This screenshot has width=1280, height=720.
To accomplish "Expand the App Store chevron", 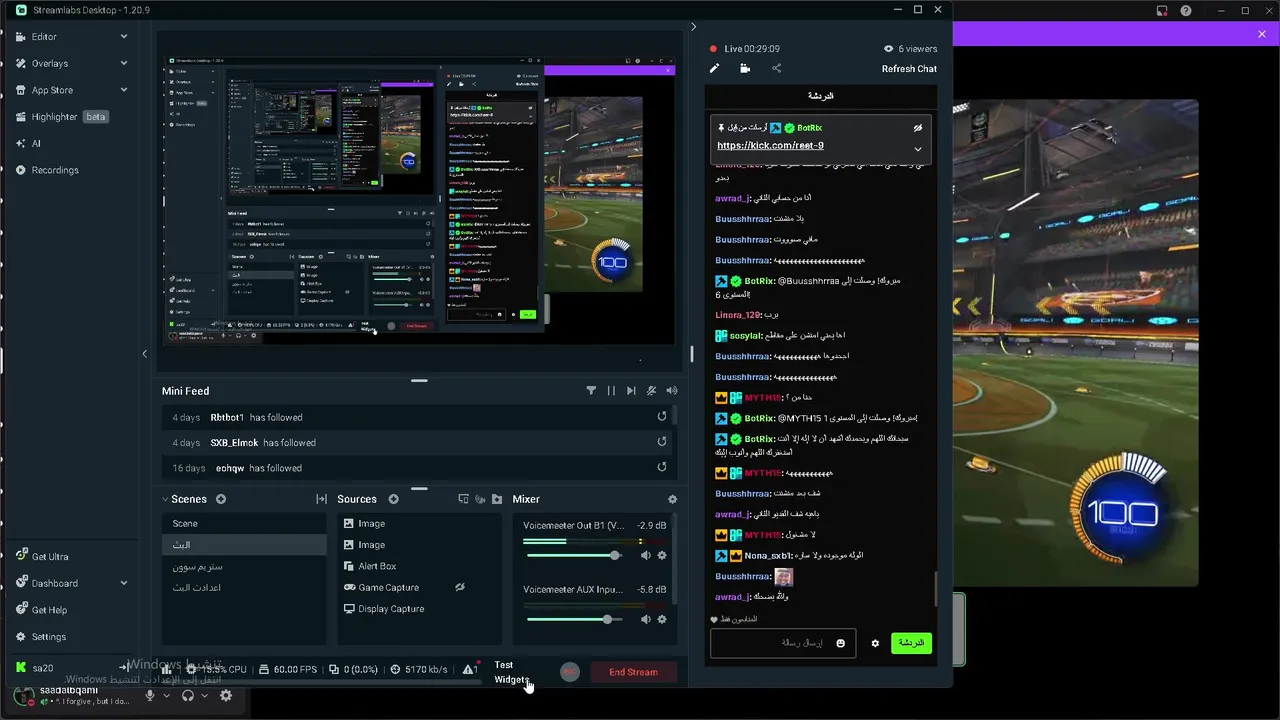I will click(x=124, y=90).
